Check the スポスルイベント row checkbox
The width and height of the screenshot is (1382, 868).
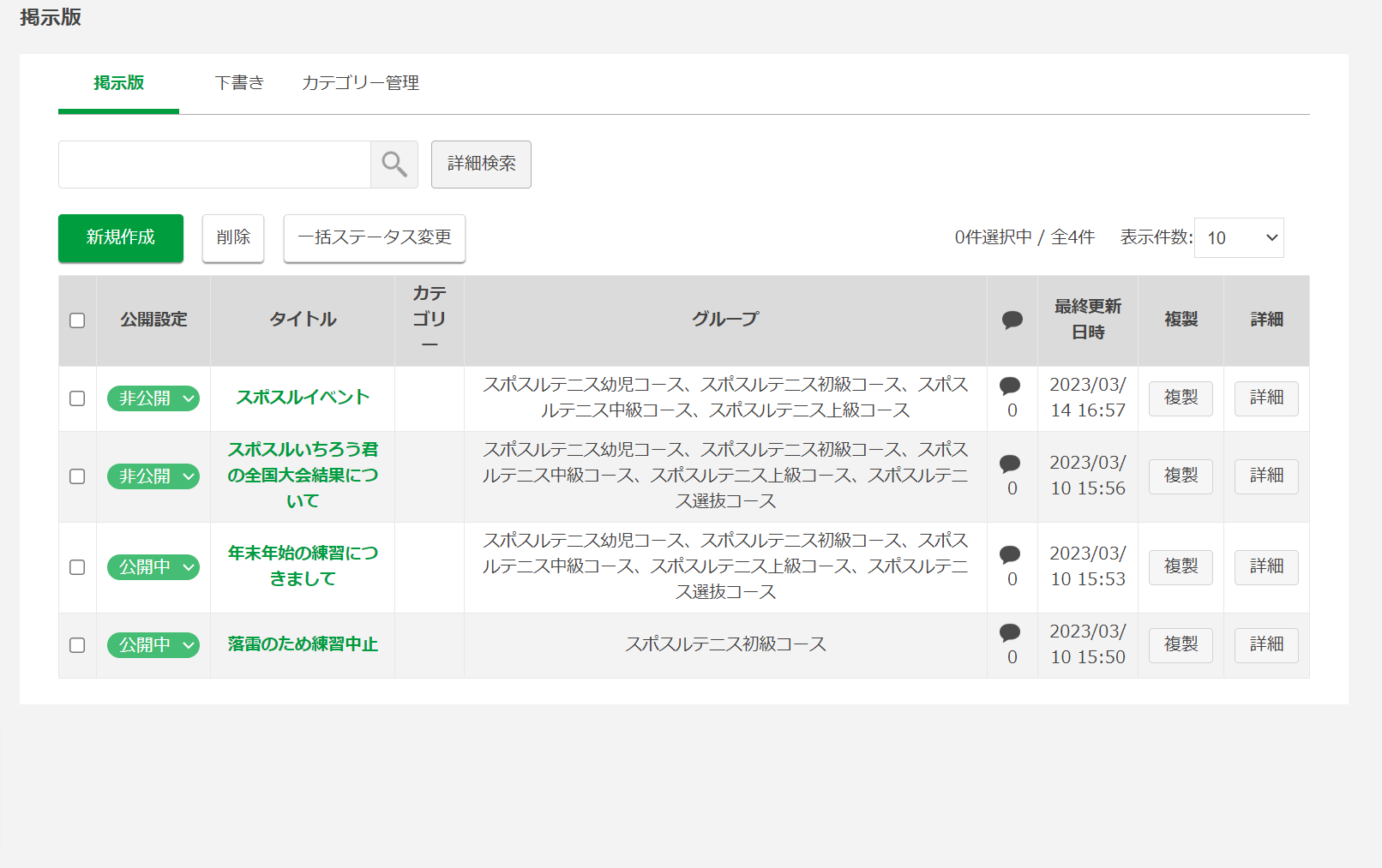tap(77, 398)
